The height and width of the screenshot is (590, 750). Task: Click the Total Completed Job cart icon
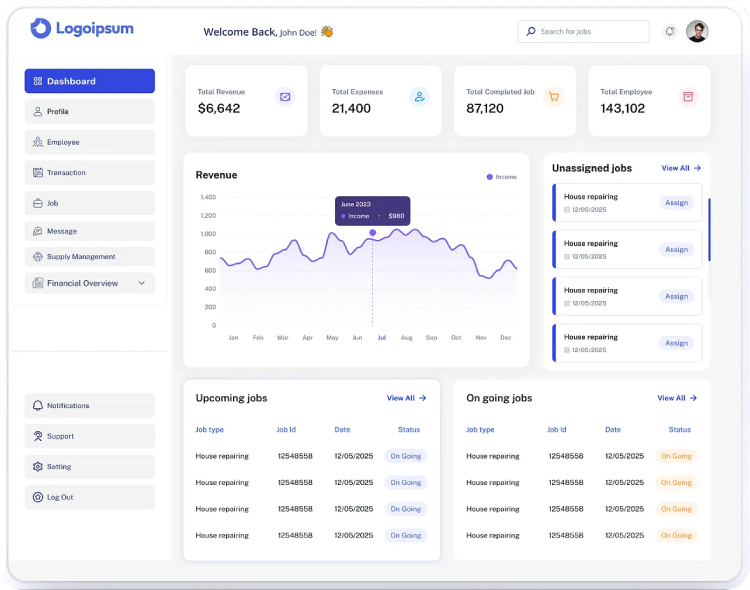(553, 97)
